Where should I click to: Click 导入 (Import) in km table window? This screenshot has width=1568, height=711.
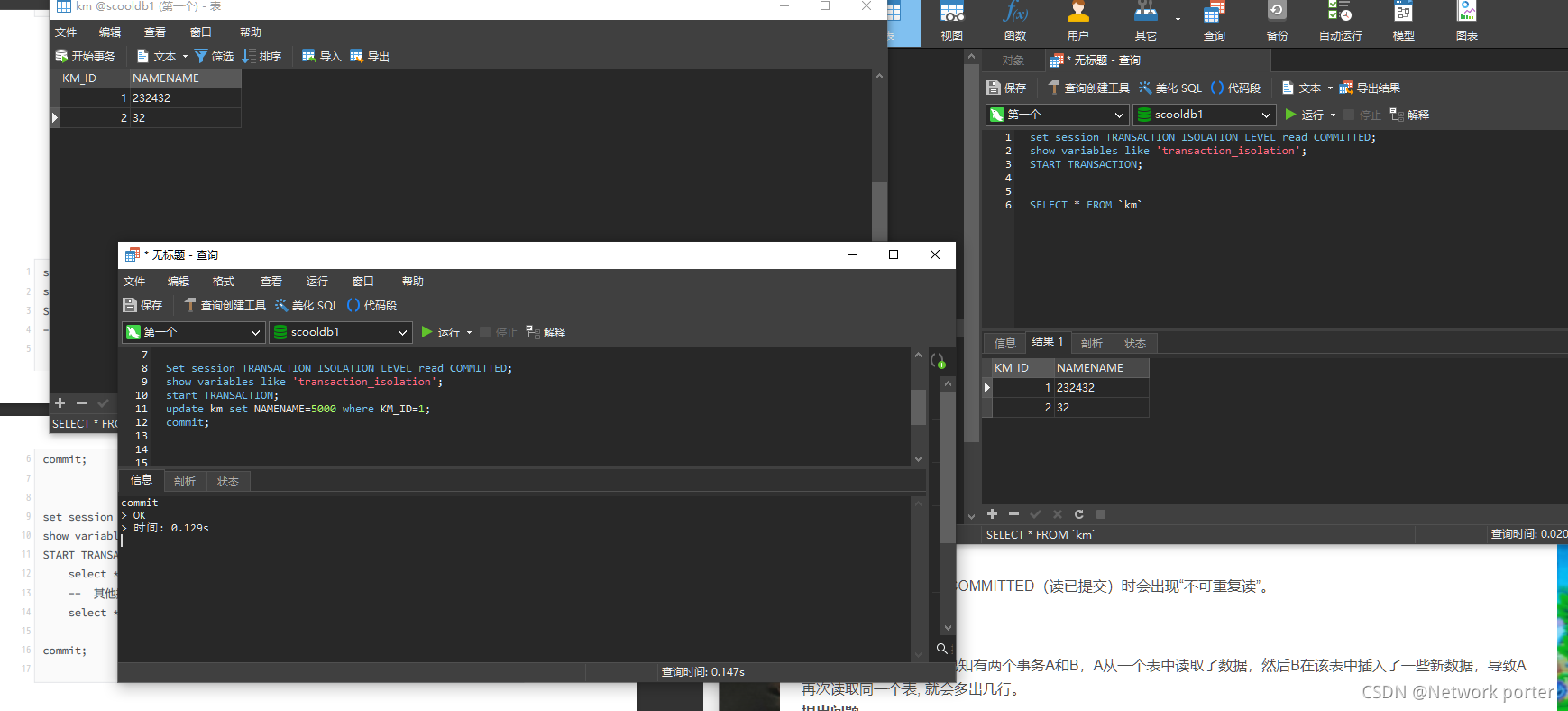(321, 56)
